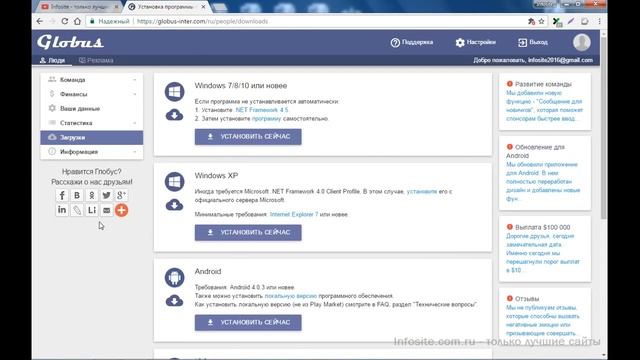Open more sharing options plus icon
The height and width of the screenshot is (360, 640).
121,210
